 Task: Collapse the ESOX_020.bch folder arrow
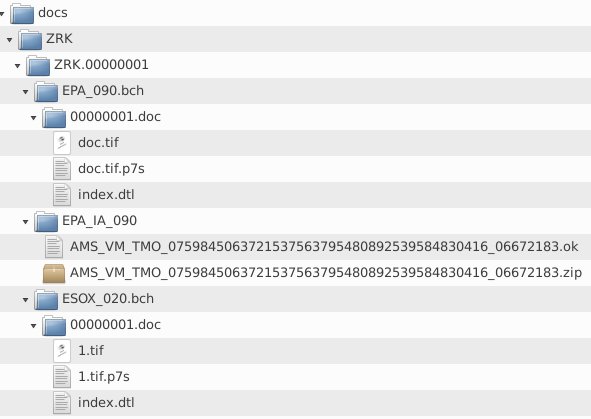coord(25,300)
